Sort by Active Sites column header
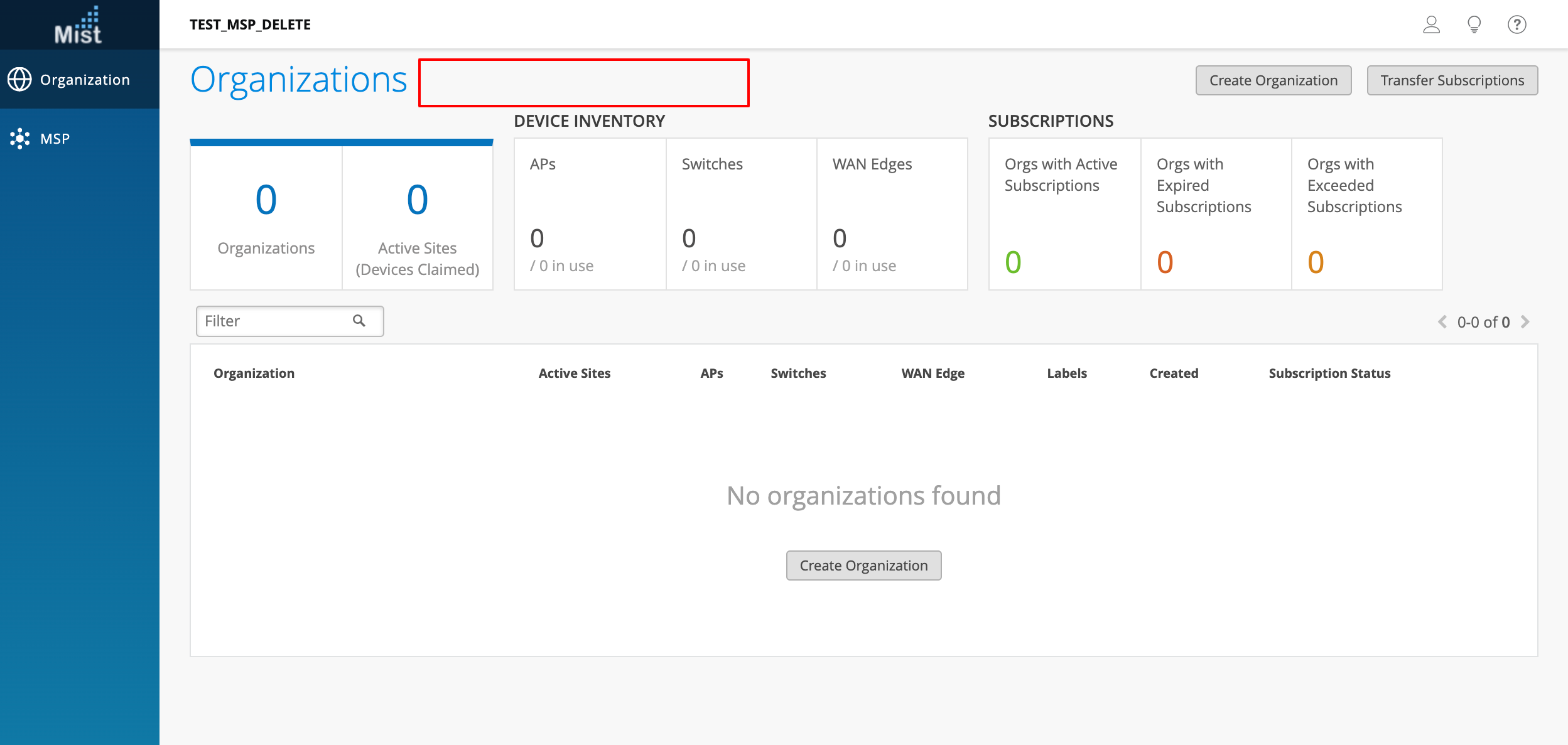 [x=574, y=373]
